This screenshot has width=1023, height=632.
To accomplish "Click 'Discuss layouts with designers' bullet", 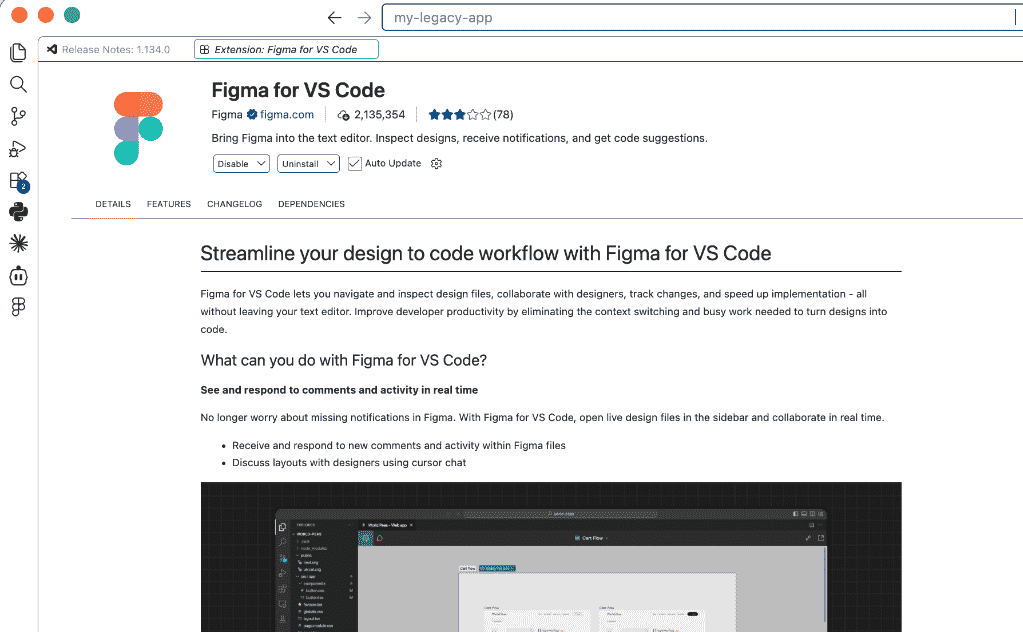I will pos(349,462).
